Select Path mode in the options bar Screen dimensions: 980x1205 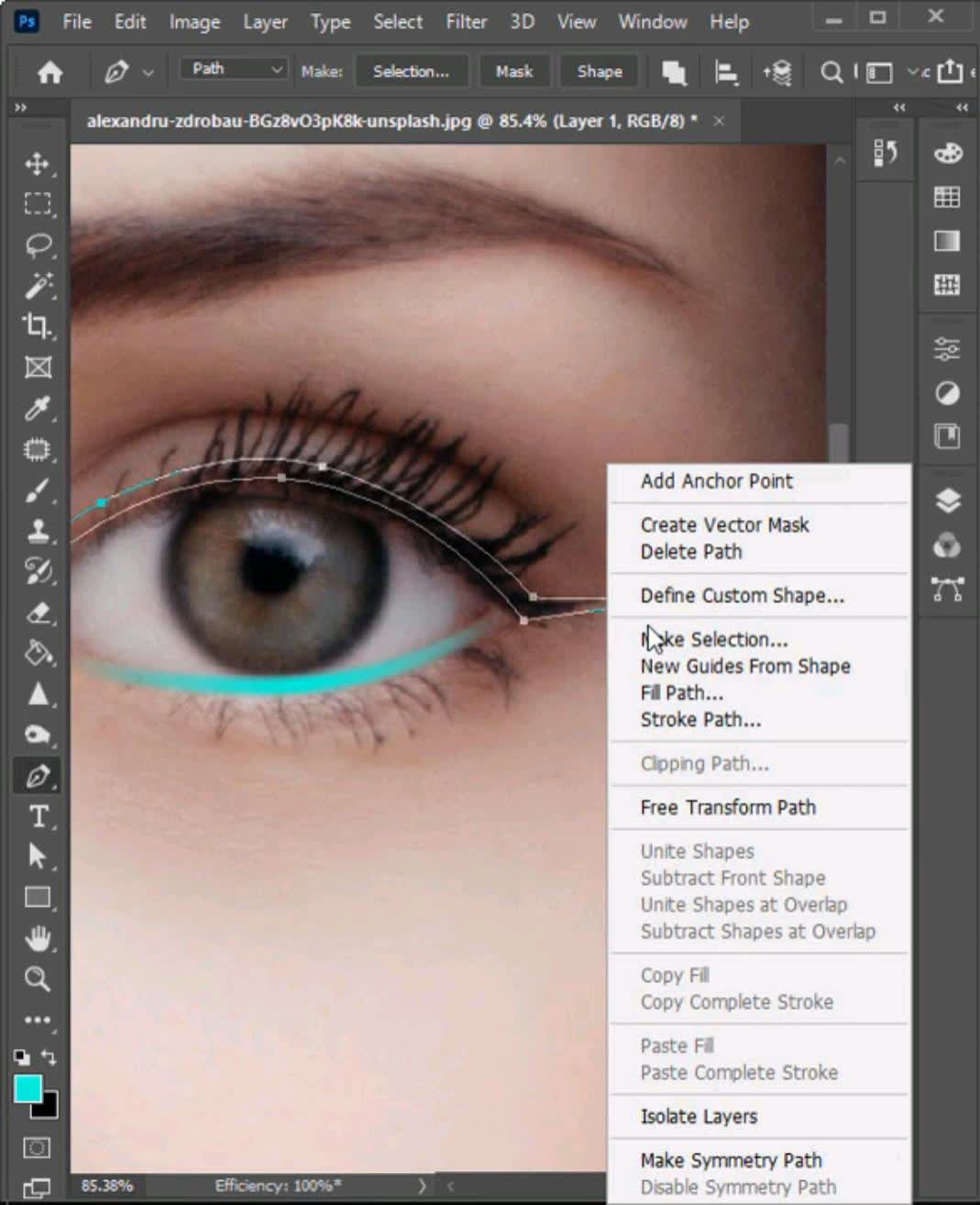232,68
